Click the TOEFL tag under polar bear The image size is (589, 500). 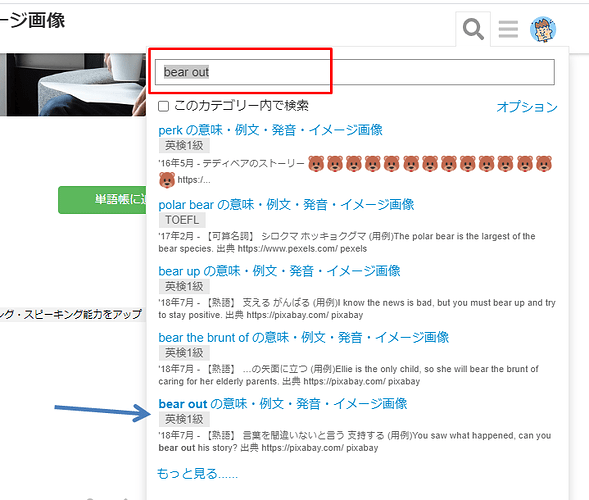[182, 220]
